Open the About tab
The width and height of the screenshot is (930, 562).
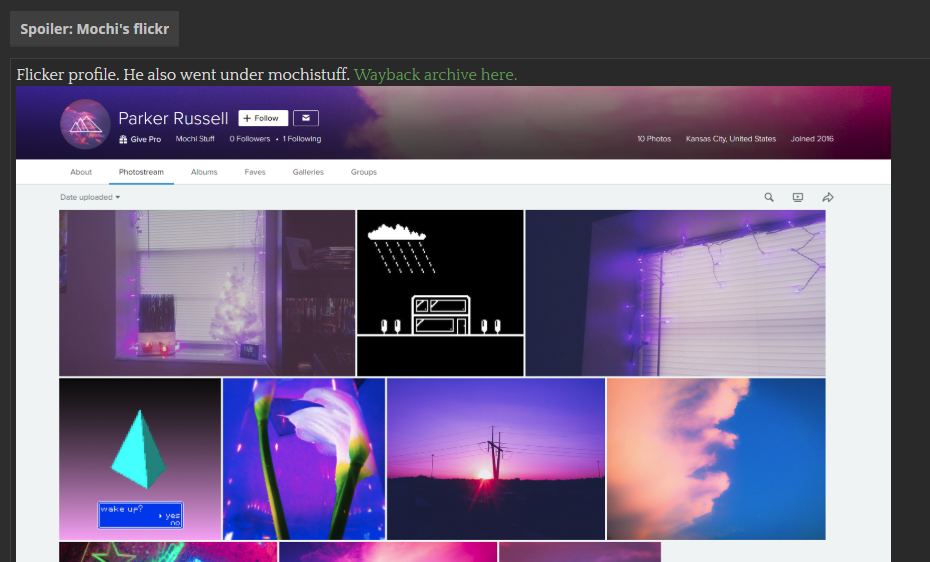(x=81, y=172)
